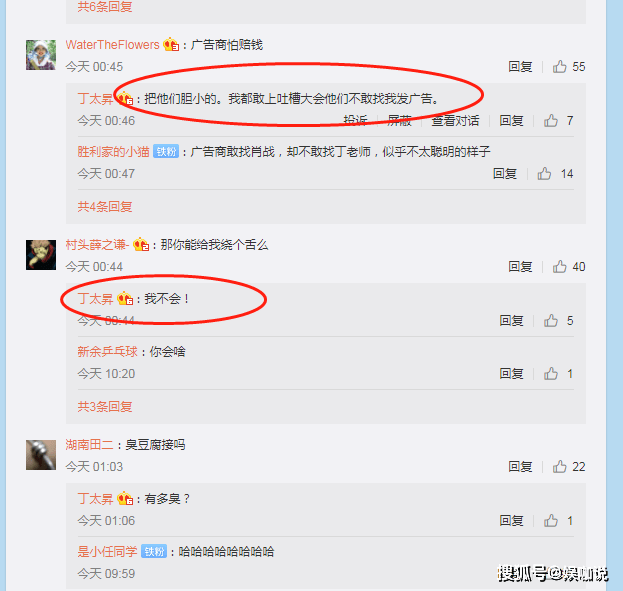Open 湖南田二 avatar image

click(x=41, y=455)
